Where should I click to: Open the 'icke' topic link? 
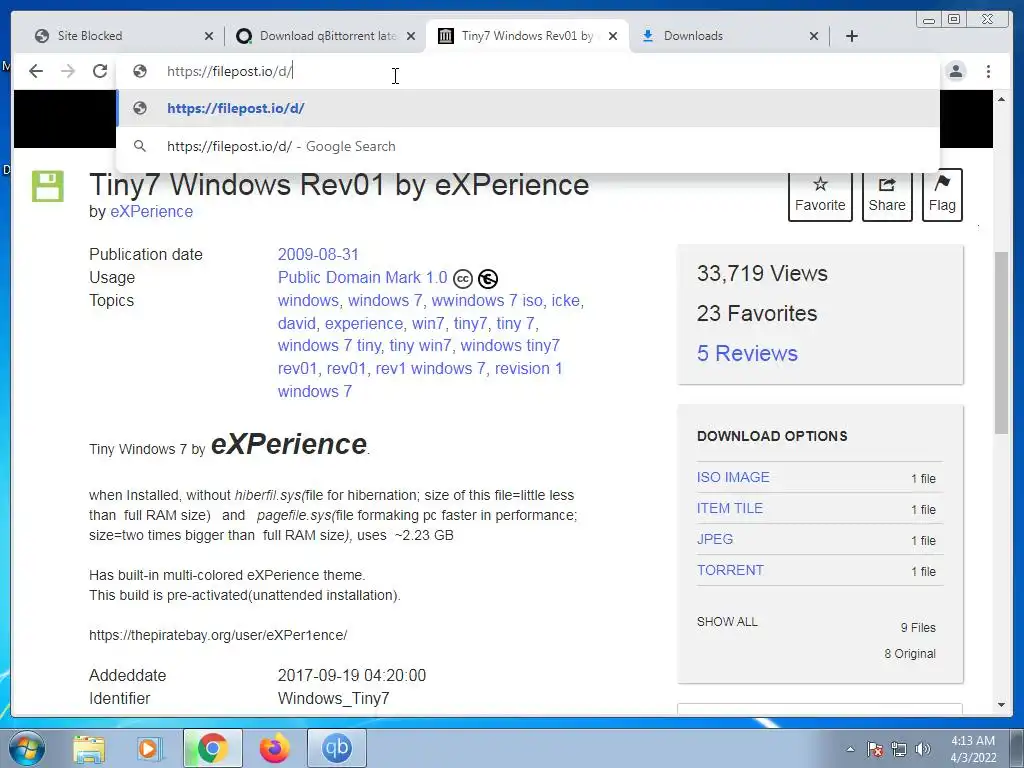(x=566, y=300)
